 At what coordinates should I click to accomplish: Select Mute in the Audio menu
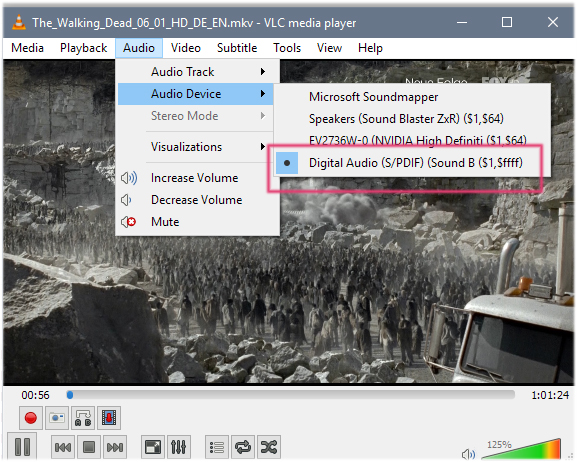[x=198, y=222]
